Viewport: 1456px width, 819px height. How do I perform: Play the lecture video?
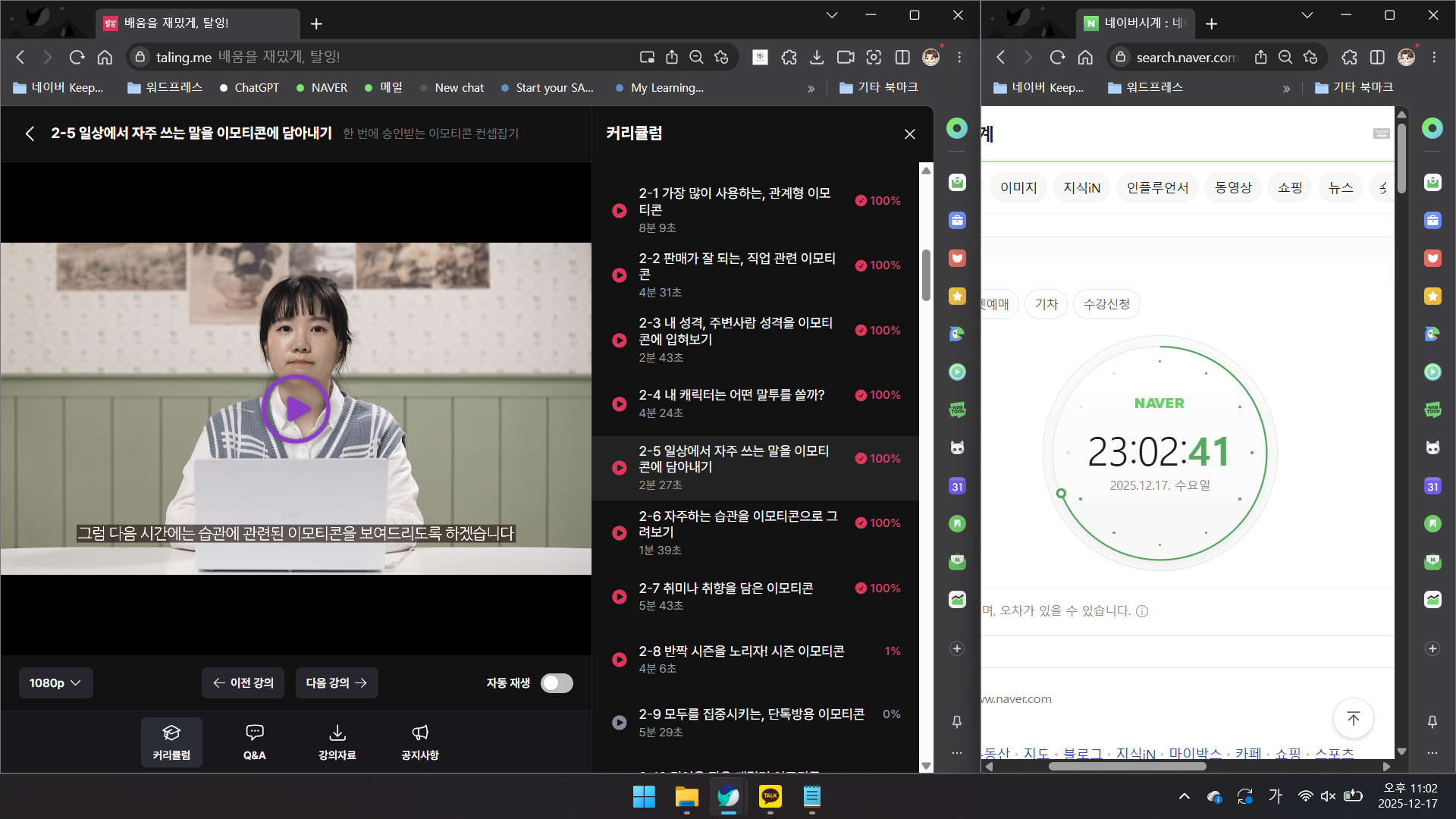tap(296, 409)
